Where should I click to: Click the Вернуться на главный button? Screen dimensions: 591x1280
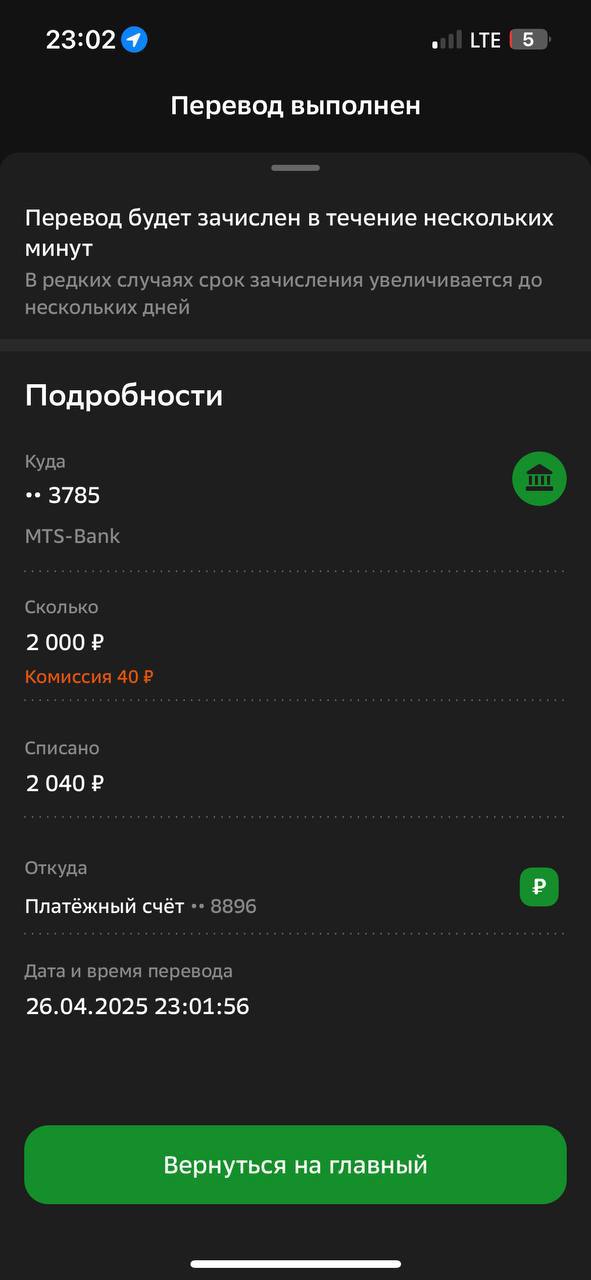tap(295, 1165)
